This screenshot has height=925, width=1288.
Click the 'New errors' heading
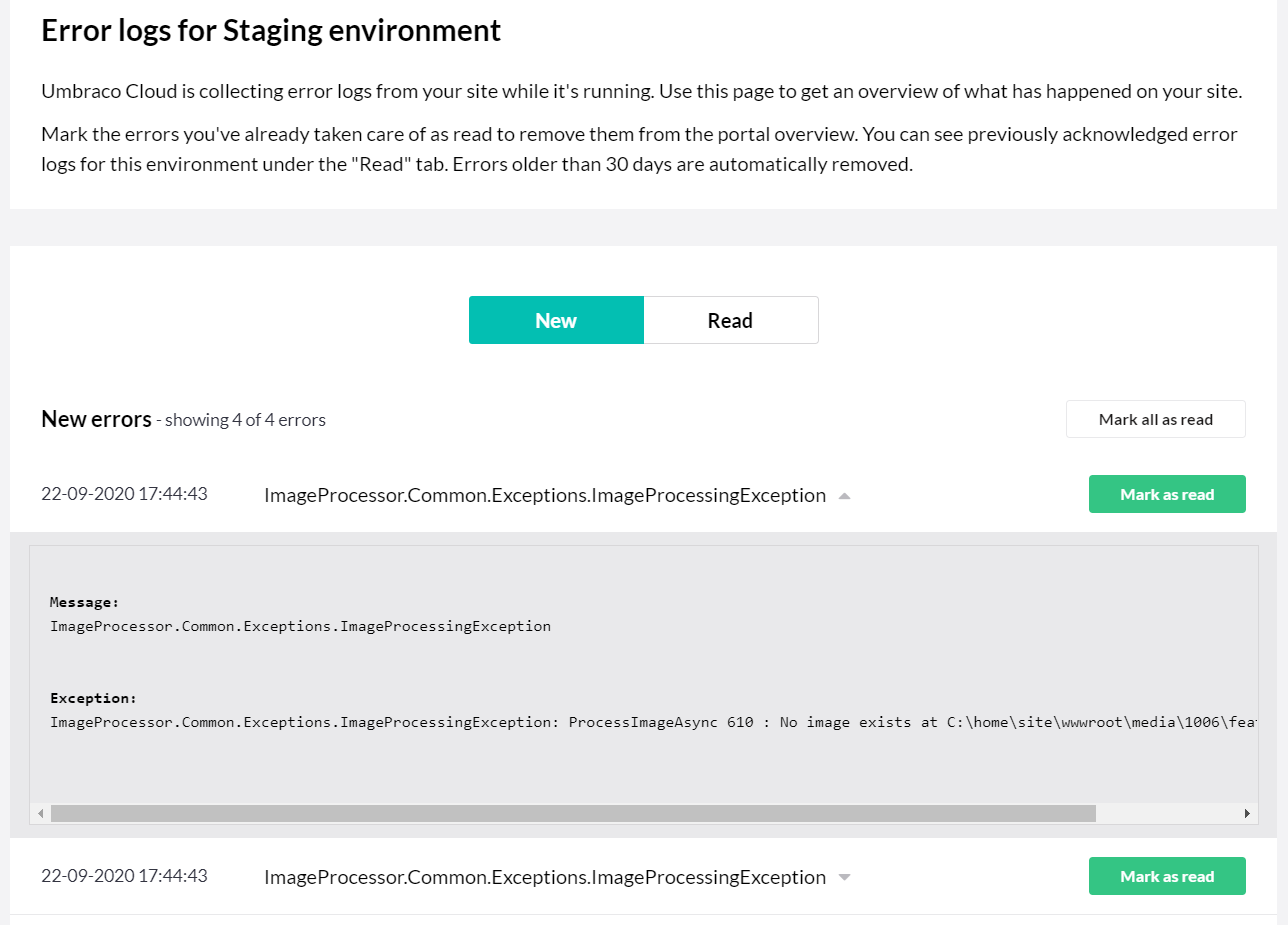[x=96, y=419]
